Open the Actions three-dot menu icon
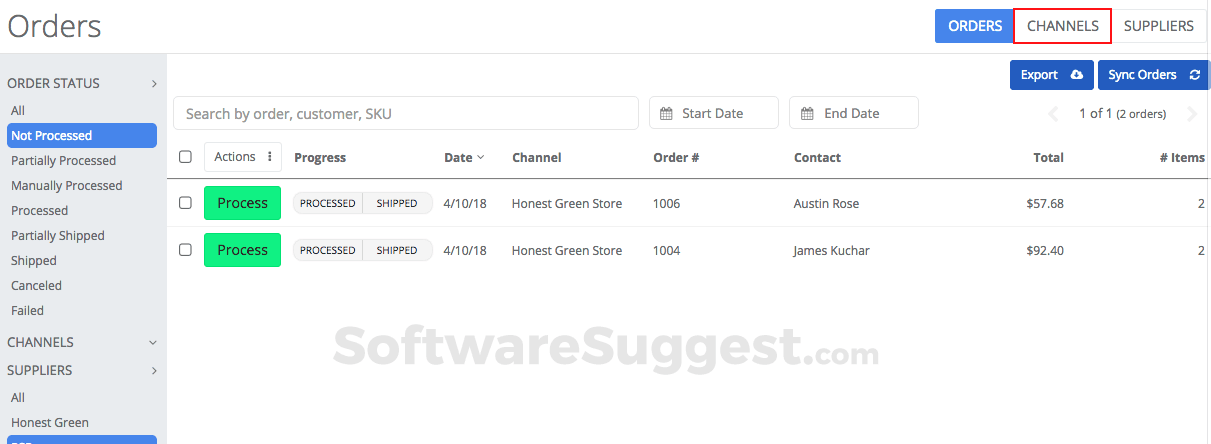The width and height of the screenshot is (1211, 444). click(x=269, y=157)
